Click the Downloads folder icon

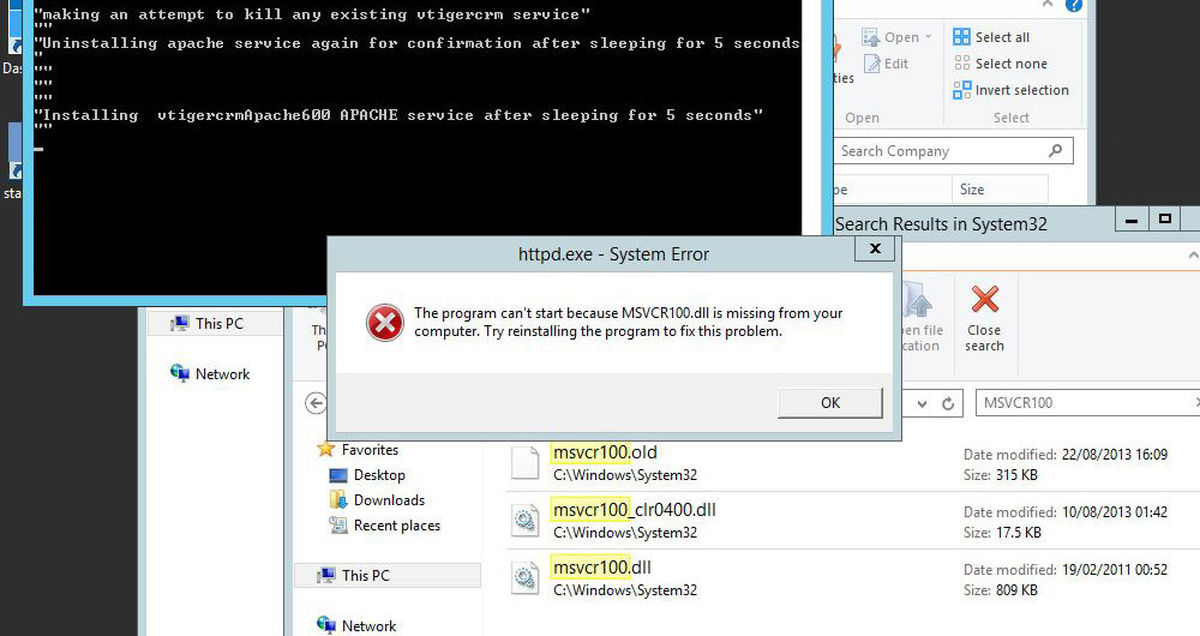tap(338, 500)
